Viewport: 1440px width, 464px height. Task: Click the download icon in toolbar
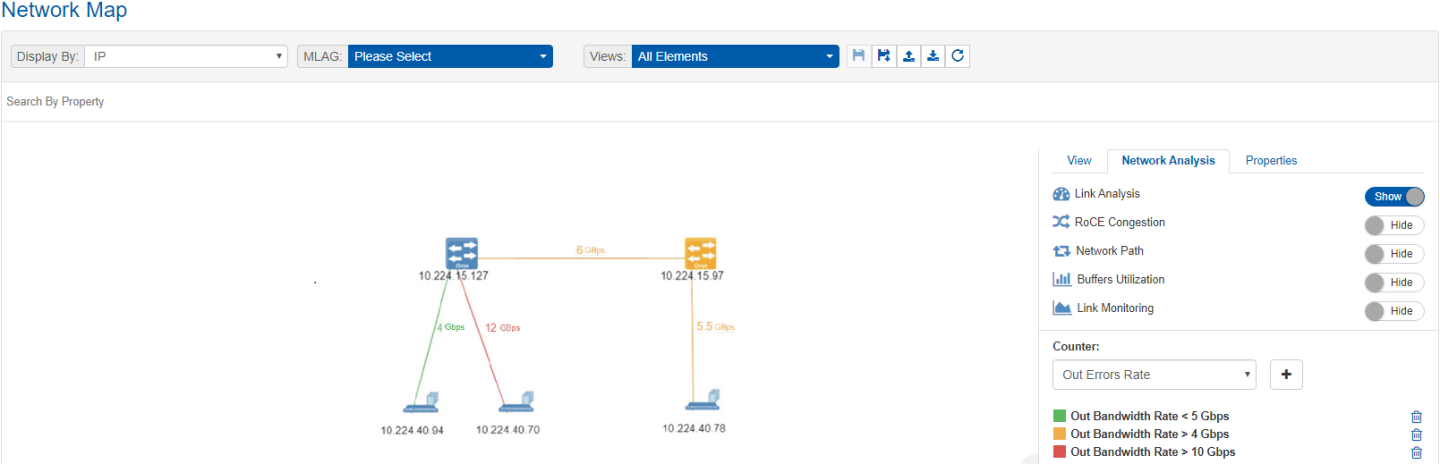[933, 56]
